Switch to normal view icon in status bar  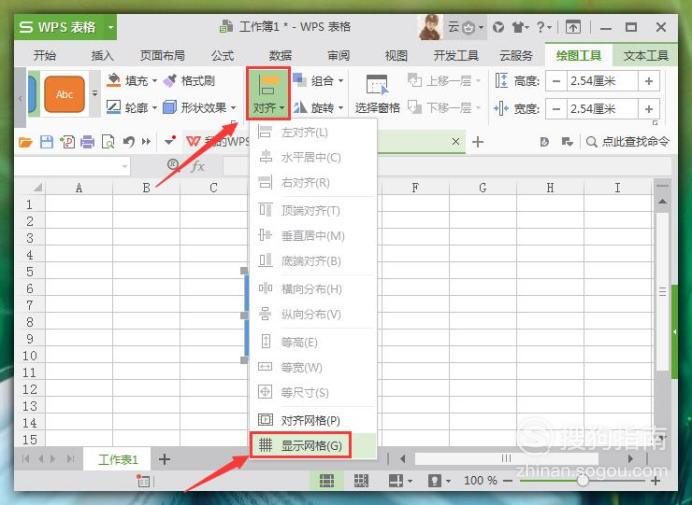click(327, 481)
